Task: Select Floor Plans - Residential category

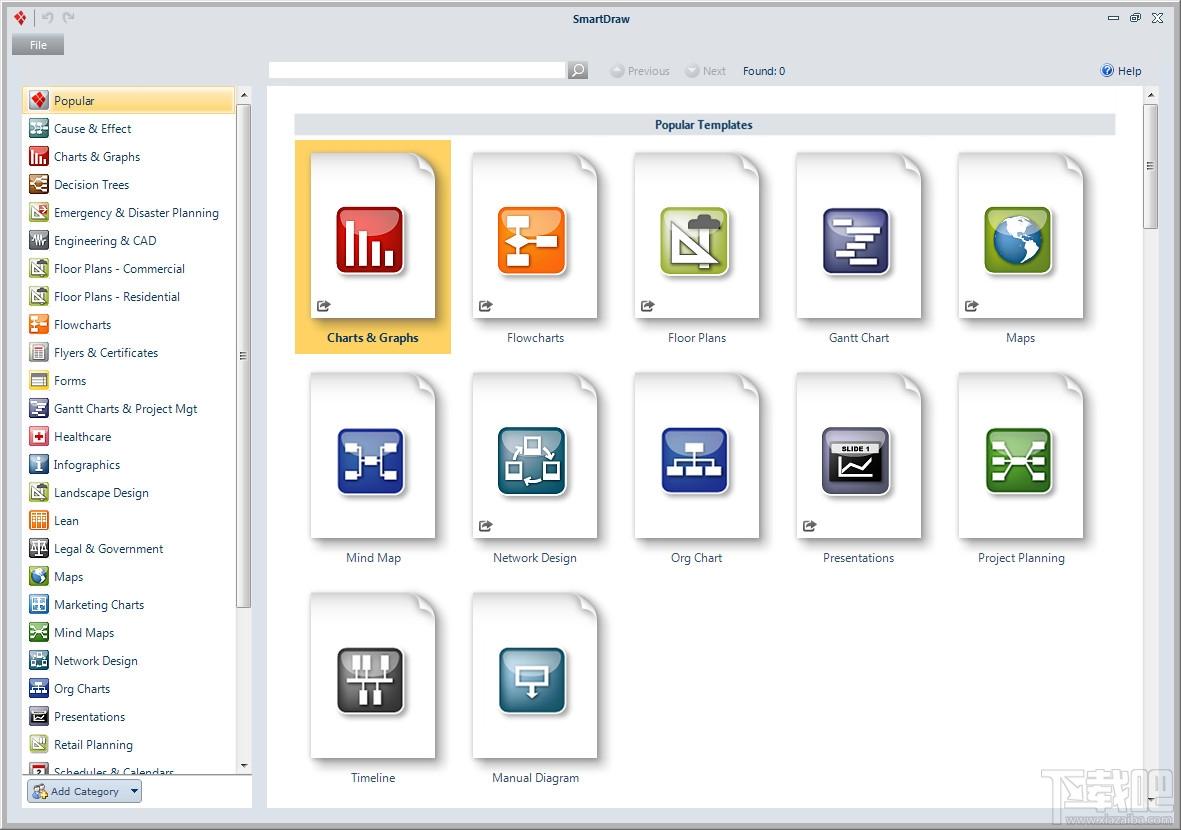Action: point(129,297)
